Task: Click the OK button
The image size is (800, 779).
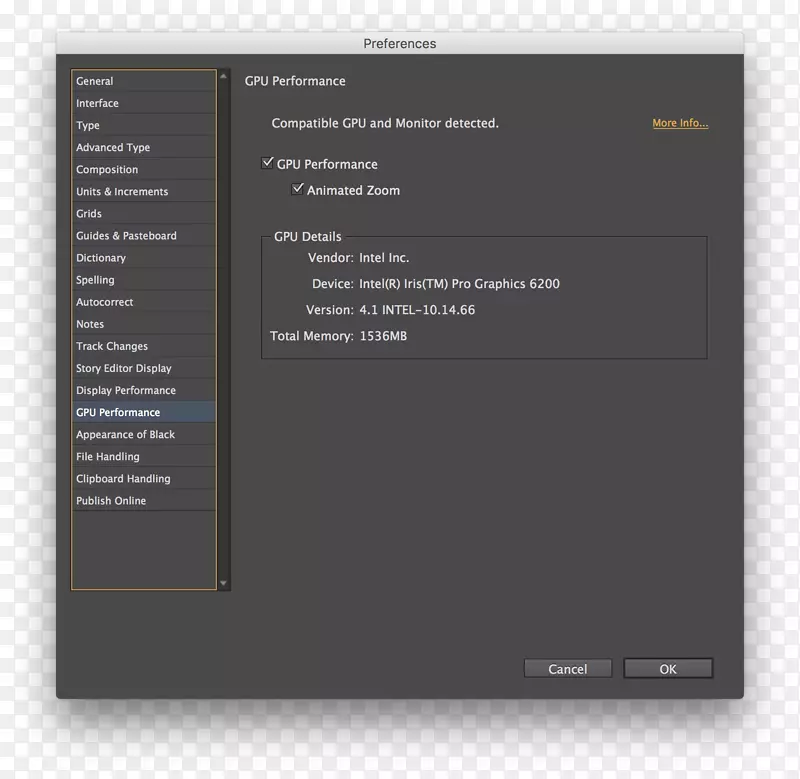Action: 667,668
